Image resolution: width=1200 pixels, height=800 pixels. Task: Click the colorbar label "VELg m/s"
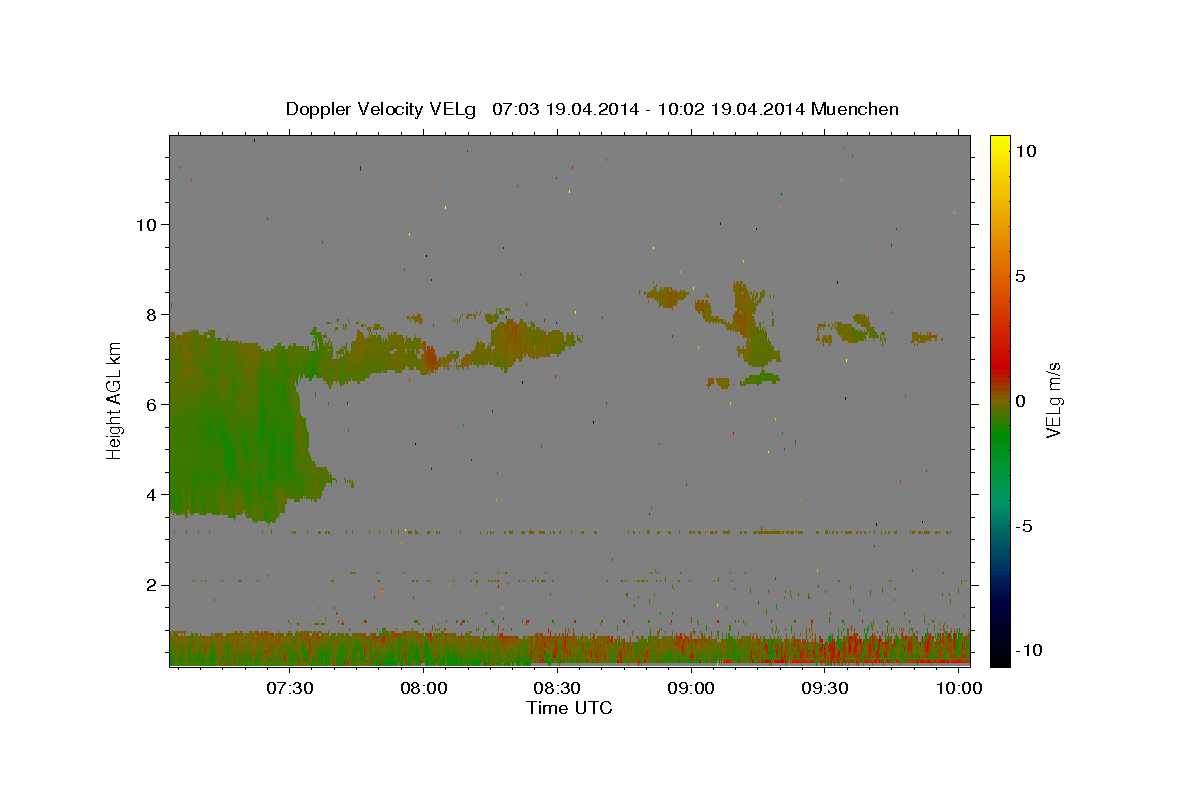[1053, 400]
